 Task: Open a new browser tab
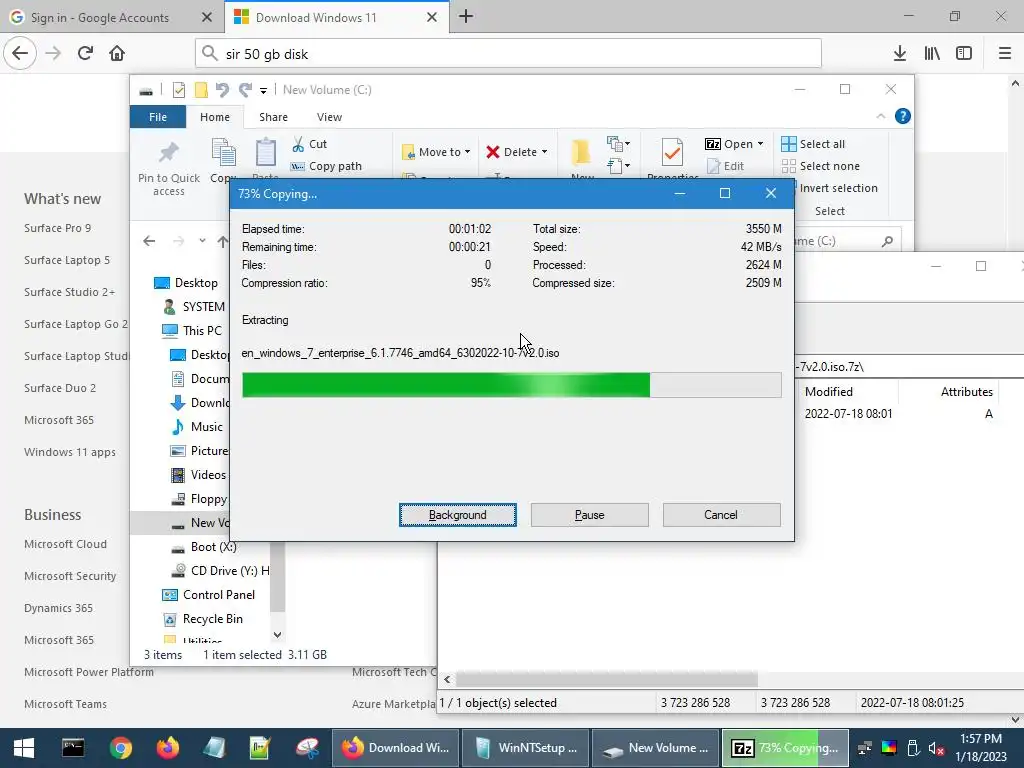point(466,16)
